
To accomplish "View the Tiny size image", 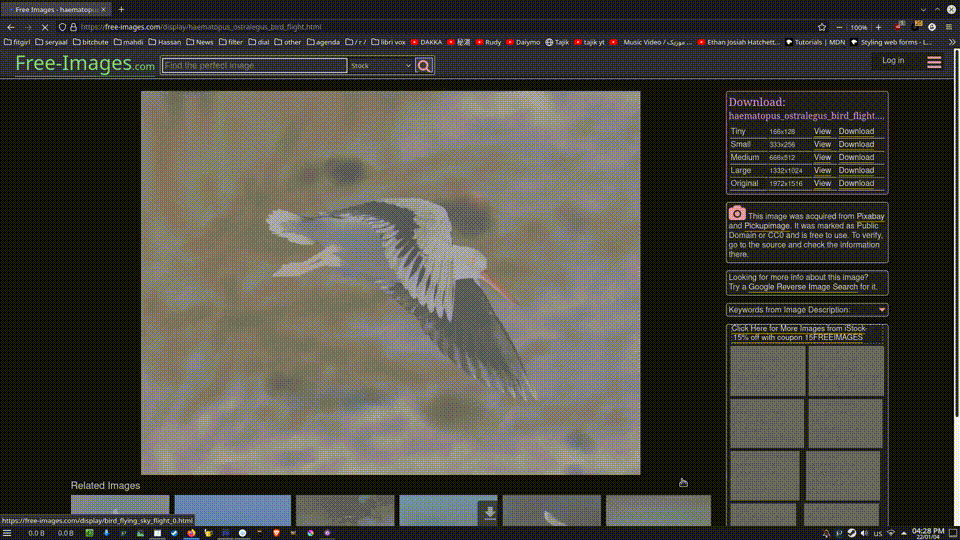I will click(822, 131).
